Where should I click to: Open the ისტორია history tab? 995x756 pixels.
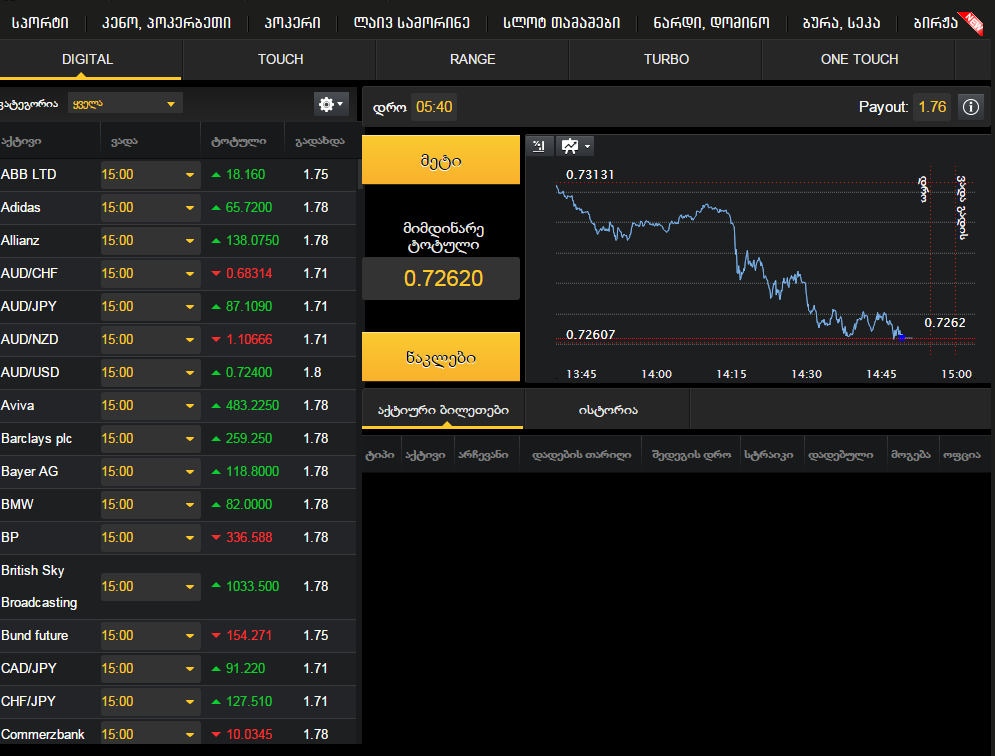pyautogui.click(x=607, y=410)
